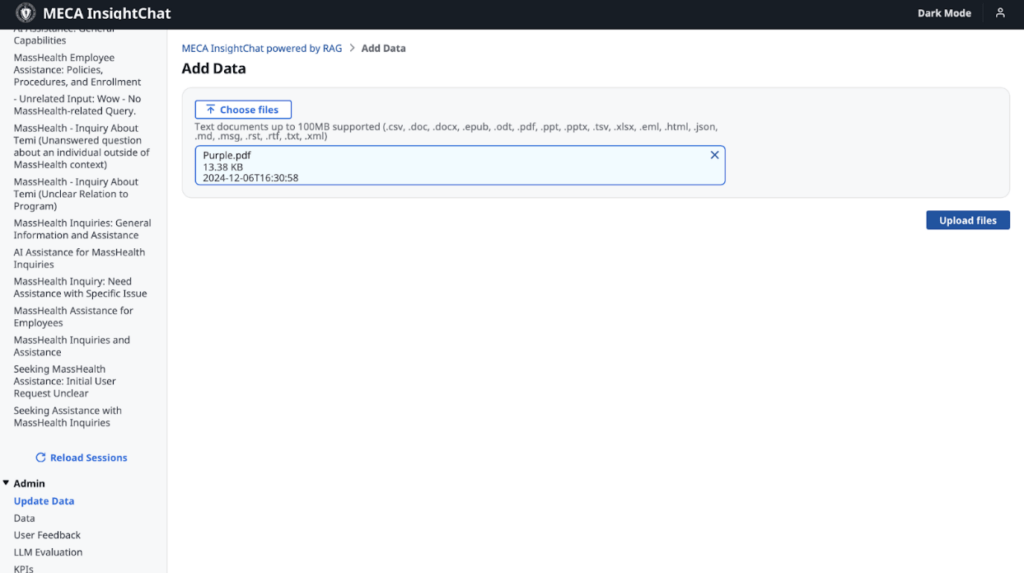
Task: Open session Unrelated Input: Wow
Action: pyautogui.click(x=77, y=105)
